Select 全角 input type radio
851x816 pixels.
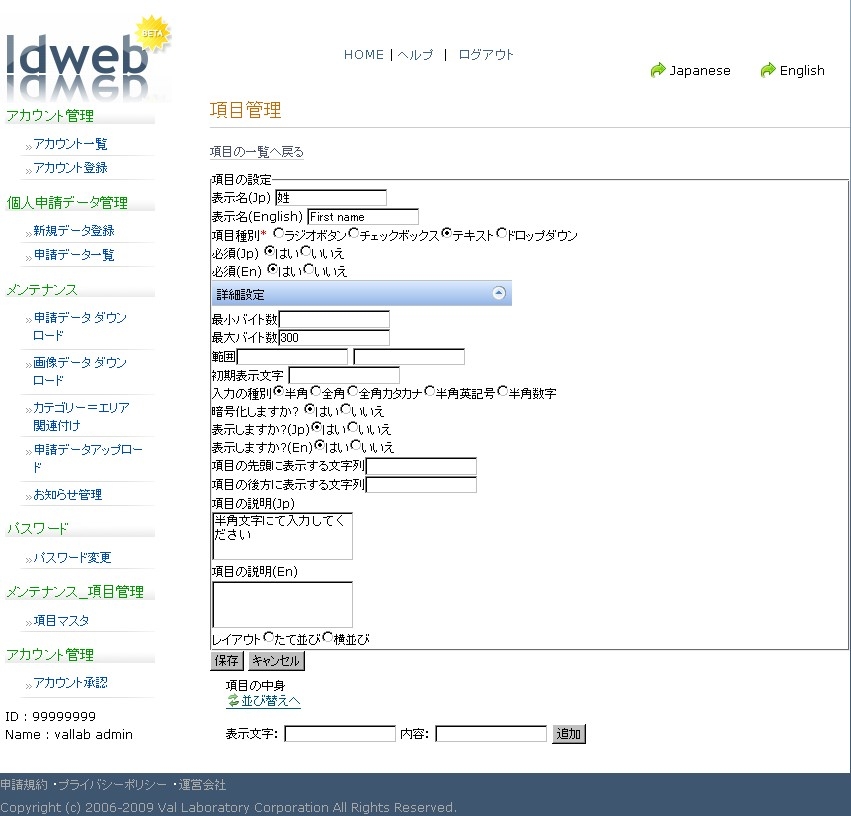tap(316, 391)
